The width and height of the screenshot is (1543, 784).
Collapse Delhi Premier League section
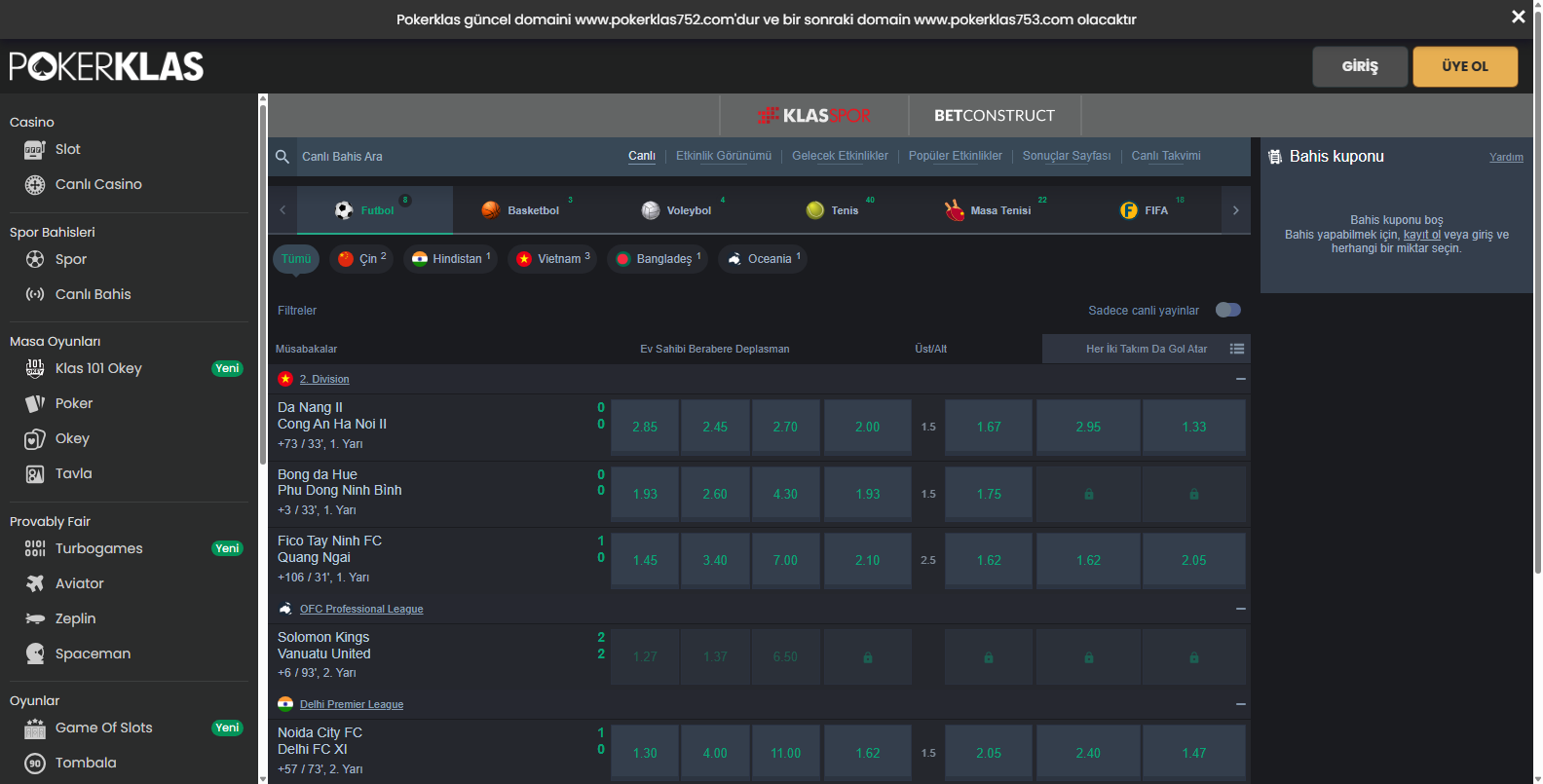click(x=1240, y=704)
